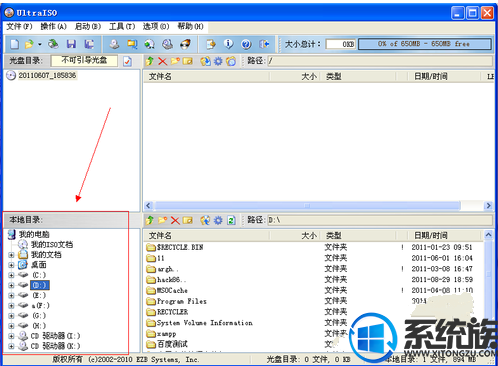Click the Make CD image icon
This screenshot has height=366, width=498.
click(x=114, y=44)
